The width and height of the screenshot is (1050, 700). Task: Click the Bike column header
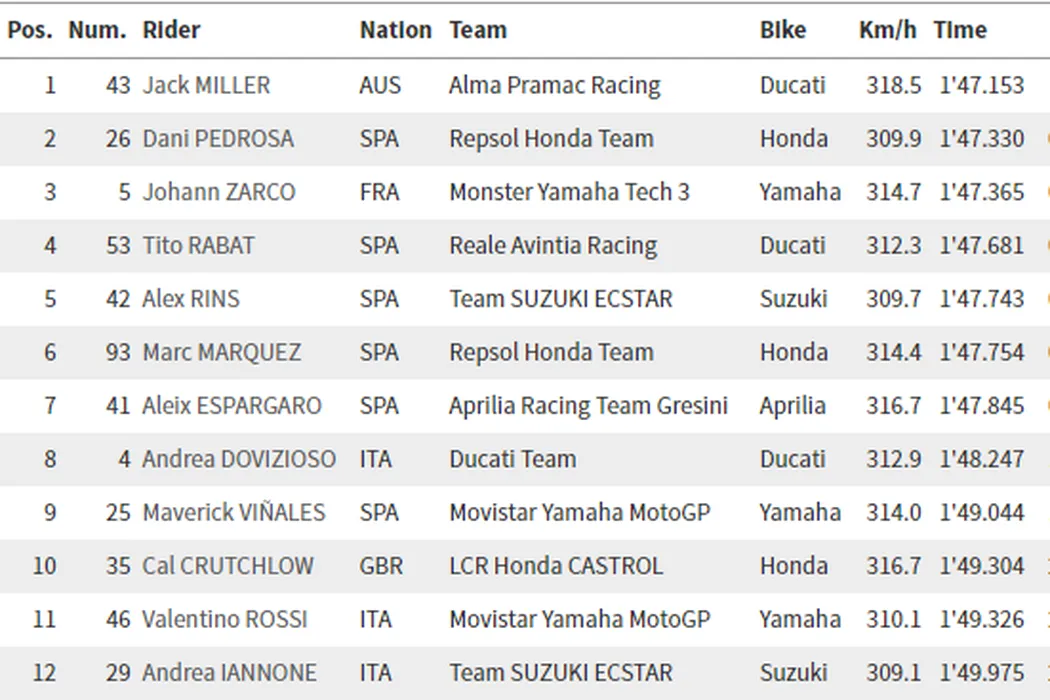pos(782,30)
